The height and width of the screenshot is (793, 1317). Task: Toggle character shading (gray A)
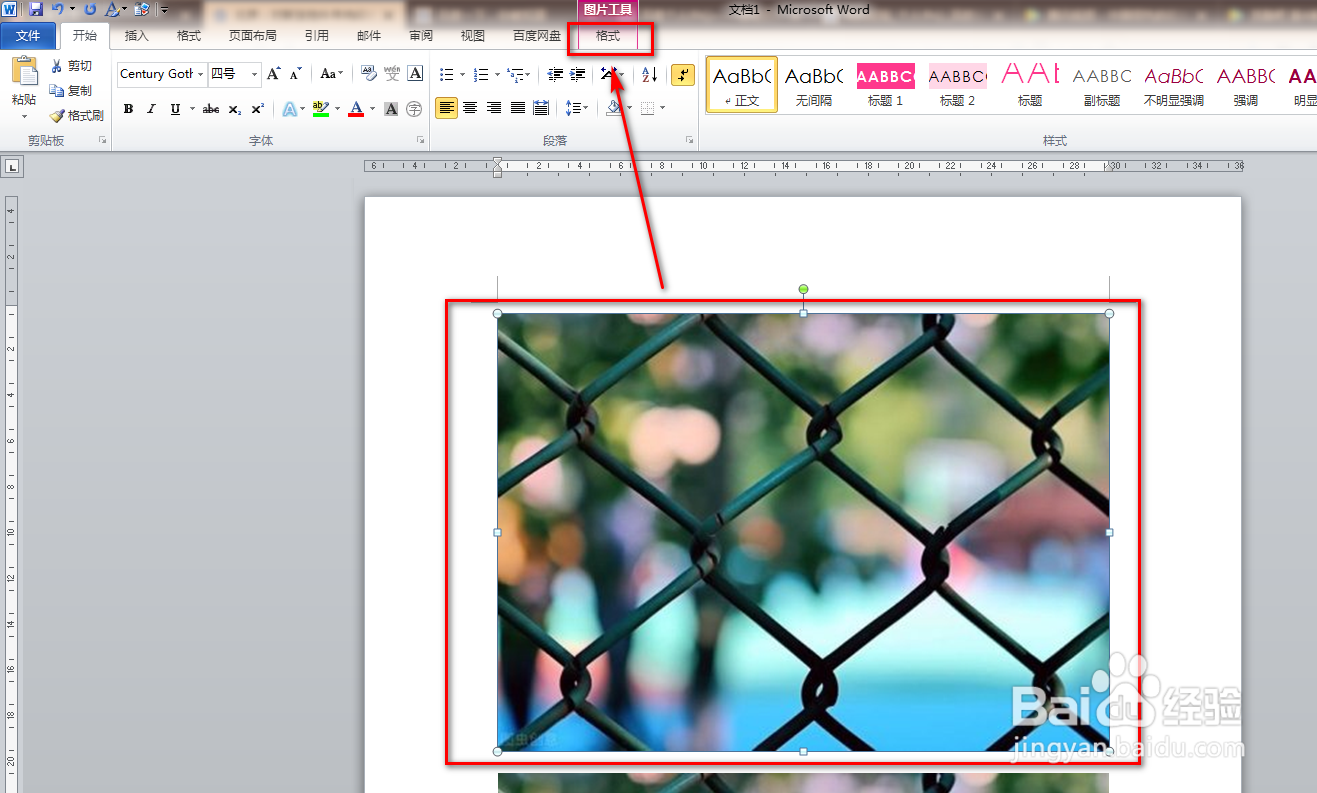coord(391,109)
